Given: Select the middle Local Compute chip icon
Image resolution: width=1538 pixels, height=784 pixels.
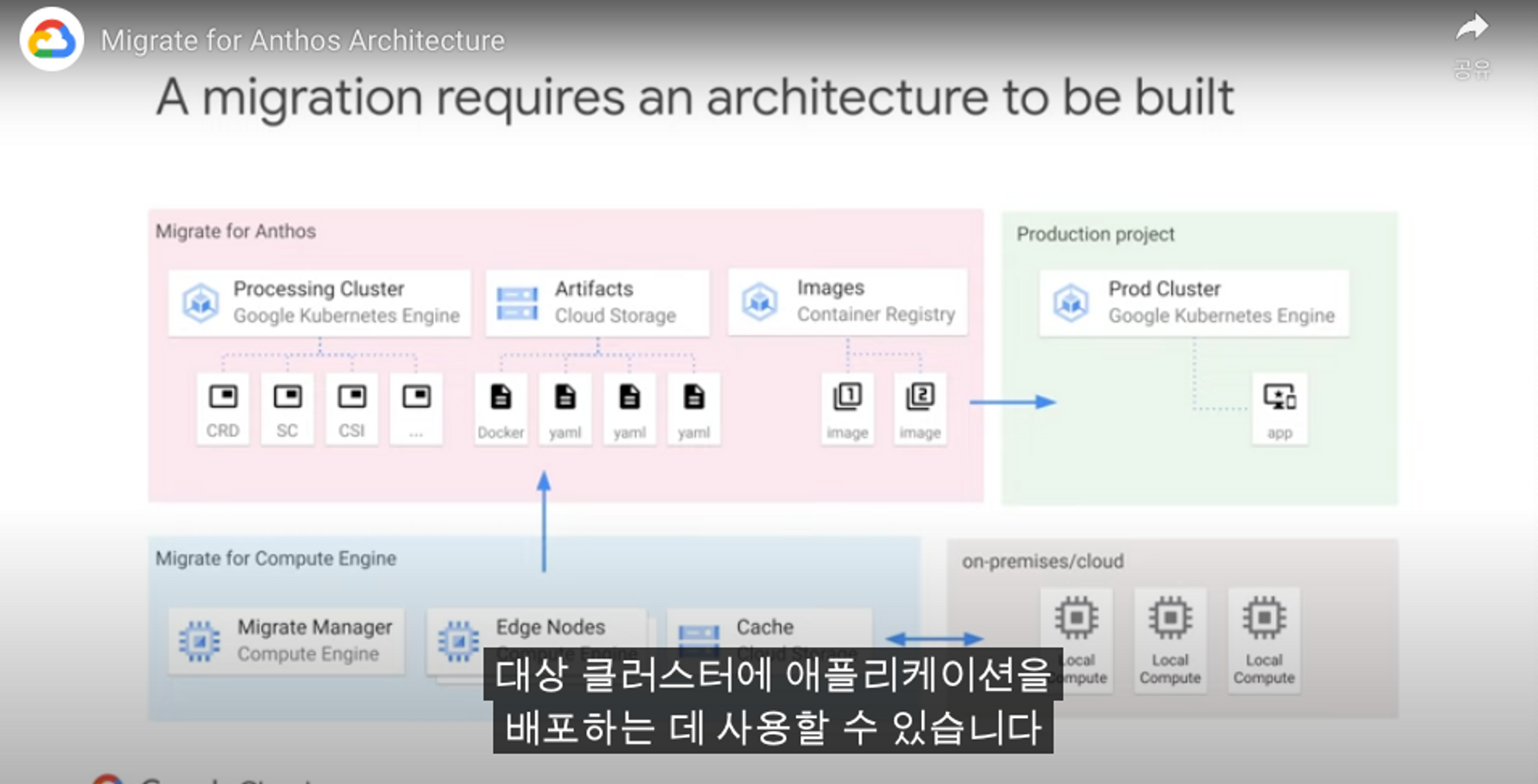Looking at the screenshot, I should pyautogui.click(x=1170, y=617).
